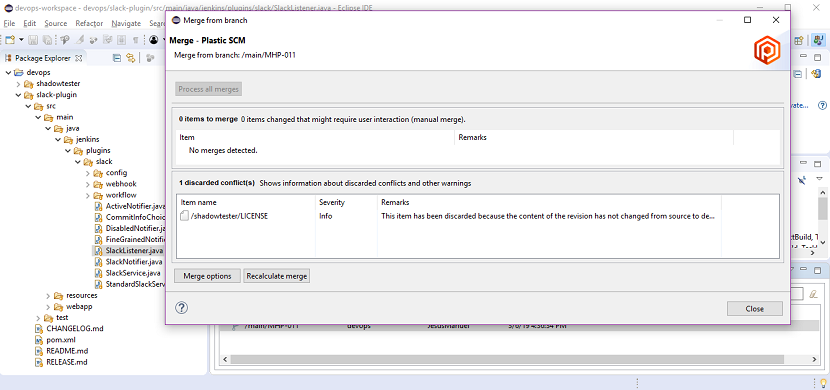The width and height of the screenshot is (830, 390).
Task: Click the LICENSE file icon in conflicts list
Action: pos(184,216)
